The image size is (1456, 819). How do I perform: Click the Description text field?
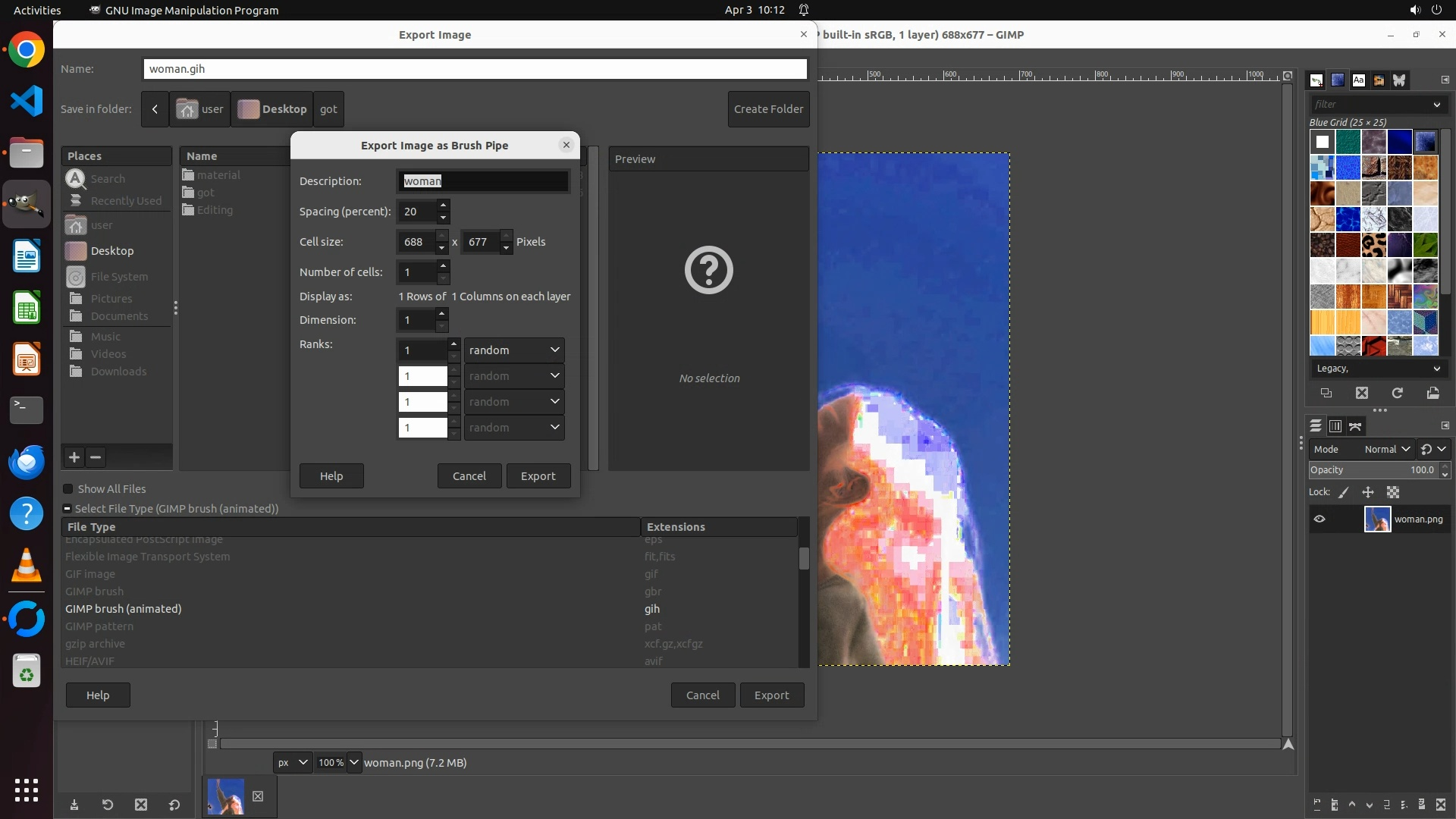483,181
